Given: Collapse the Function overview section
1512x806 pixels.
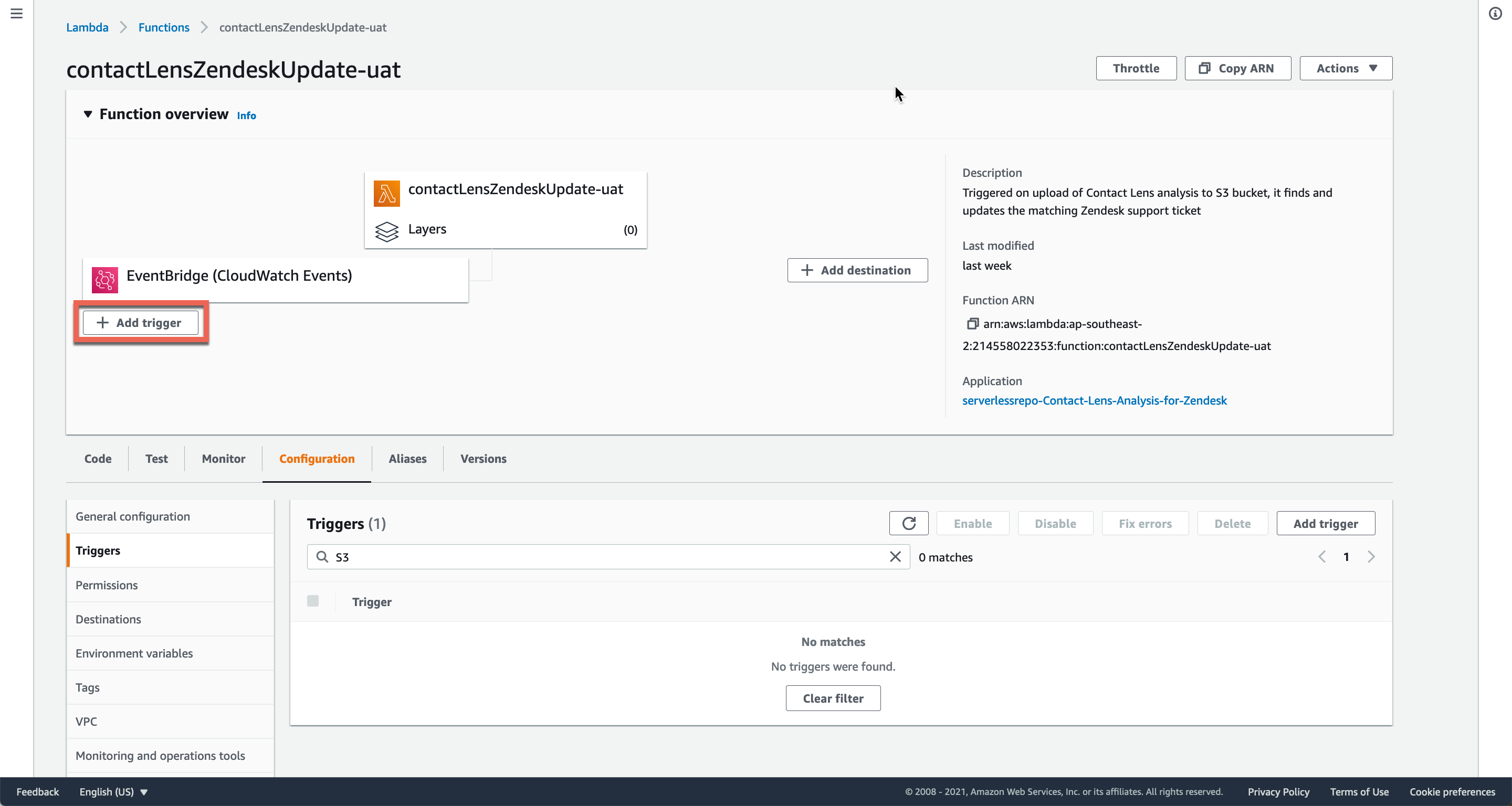Looking at the screenshot, I should pos(88,114).
